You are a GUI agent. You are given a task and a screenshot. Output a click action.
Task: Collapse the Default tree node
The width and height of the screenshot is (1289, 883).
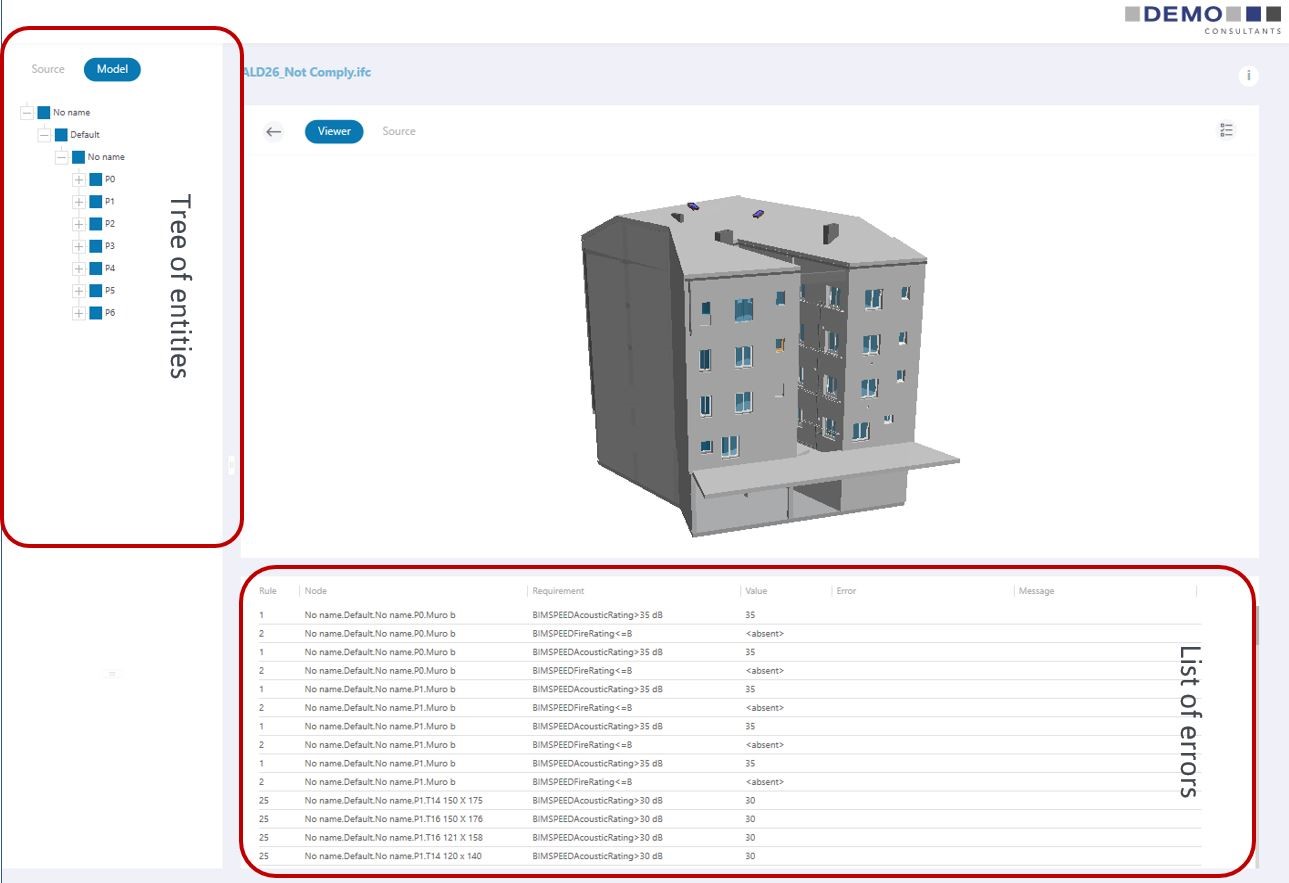(x=44, y=135)
